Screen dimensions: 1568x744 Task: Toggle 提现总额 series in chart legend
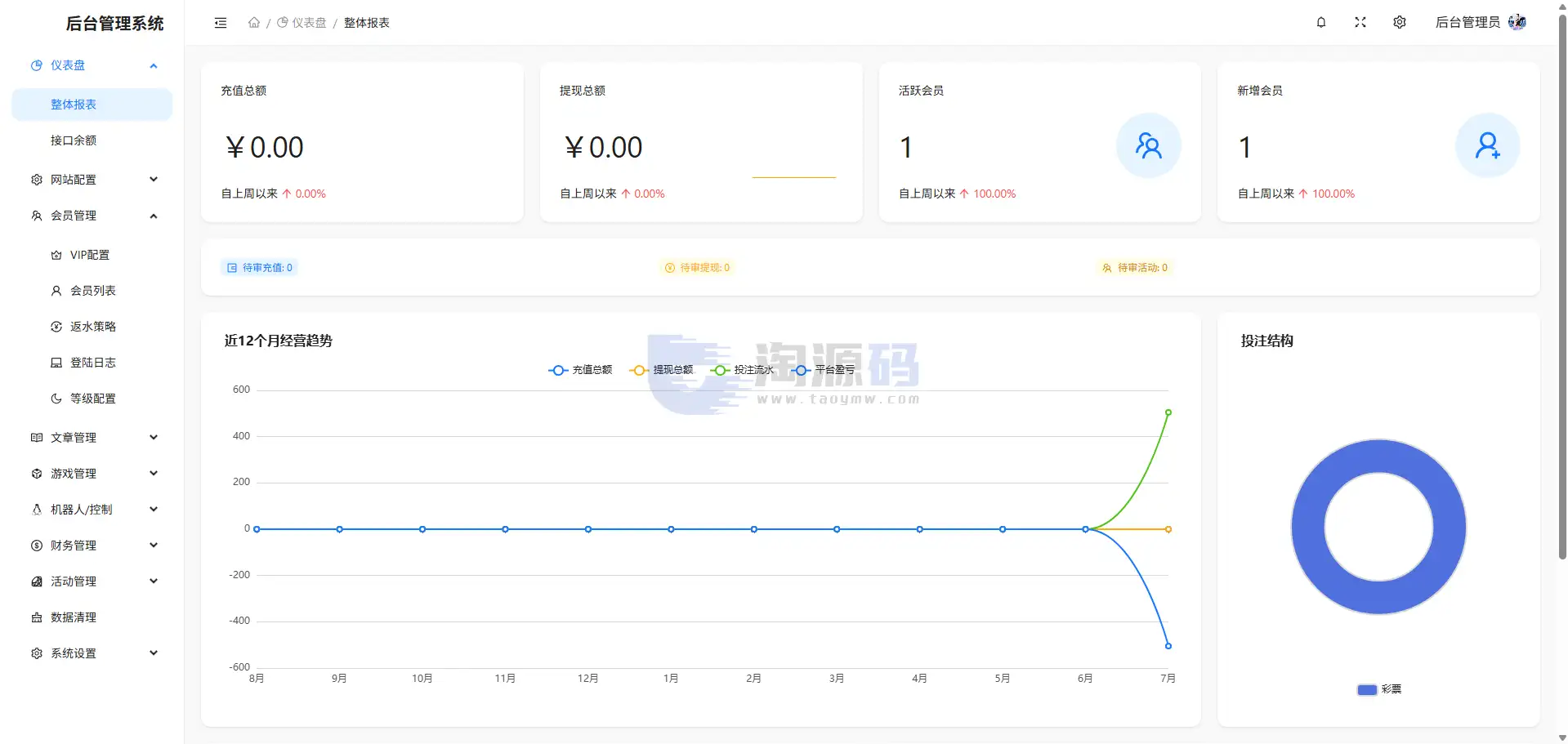661,370
